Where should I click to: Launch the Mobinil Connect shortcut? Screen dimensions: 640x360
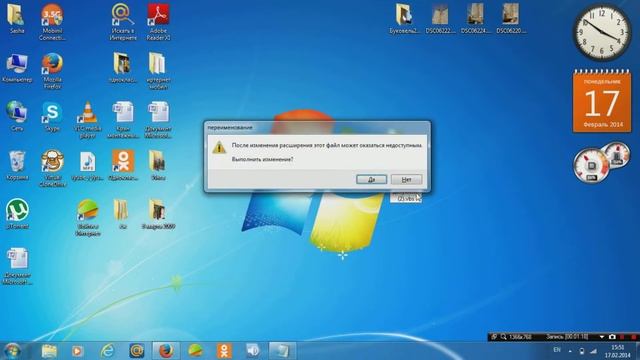(52, 22)
